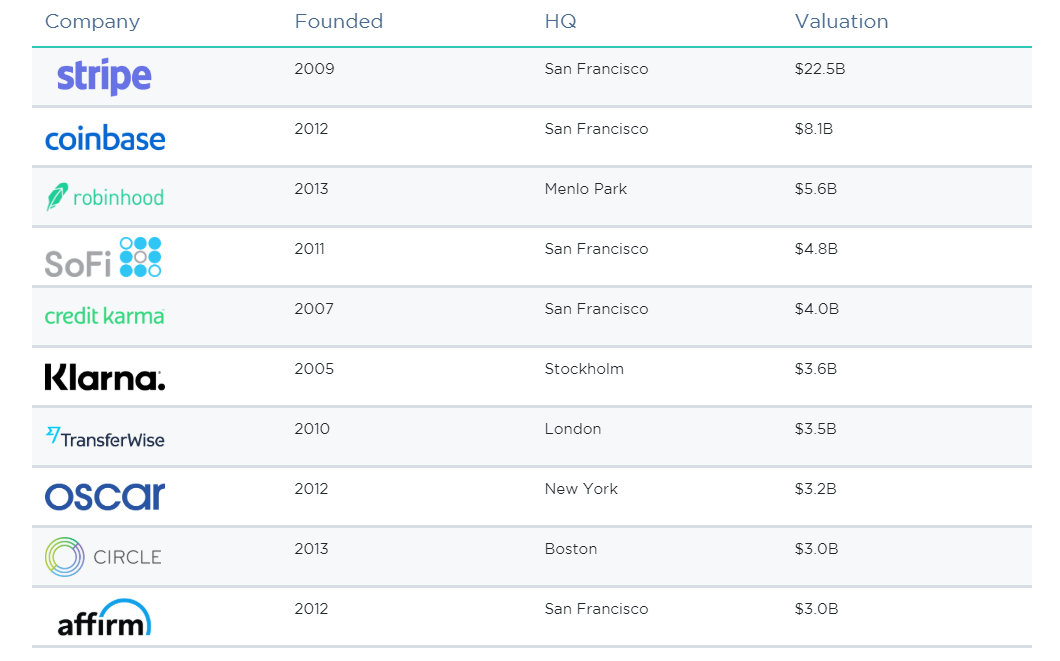Select the TransferWise logo

(x=105, y=437)
